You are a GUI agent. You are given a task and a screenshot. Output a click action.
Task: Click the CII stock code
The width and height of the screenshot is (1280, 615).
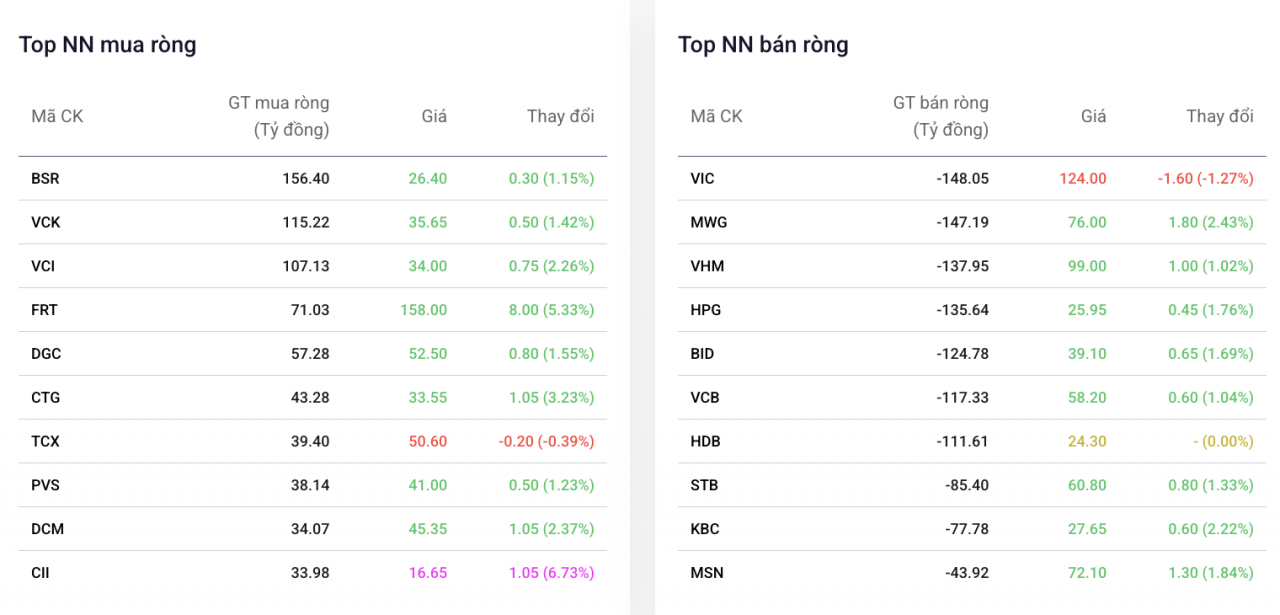point(40,573)
